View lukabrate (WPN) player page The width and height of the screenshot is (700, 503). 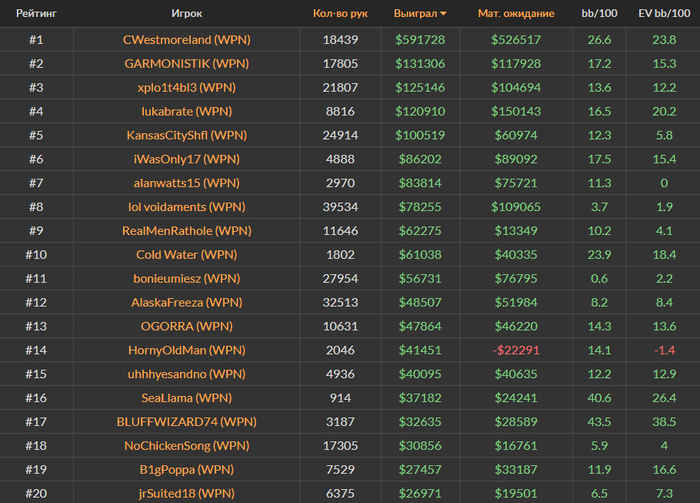pos(186,111)
